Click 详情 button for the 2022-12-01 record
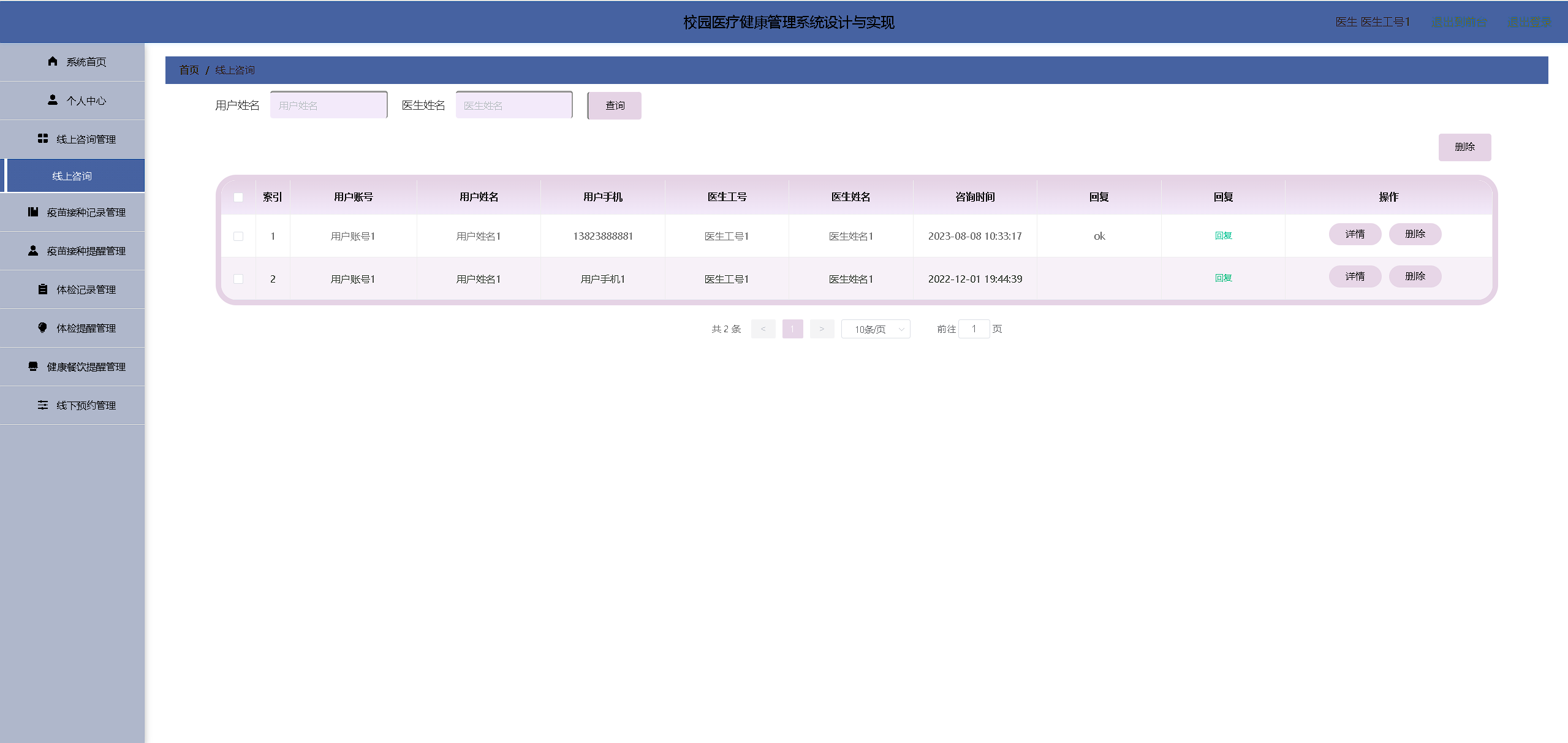Viewport: 1568px width, 743px height. coord(1355,276)
